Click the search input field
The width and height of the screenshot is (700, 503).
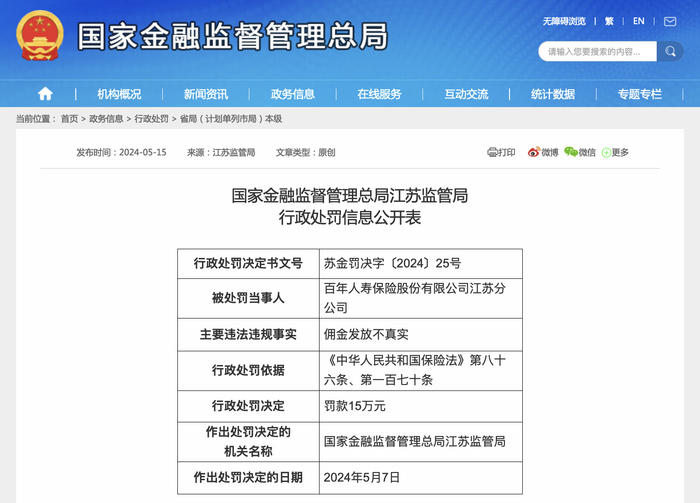click(597, 51)
